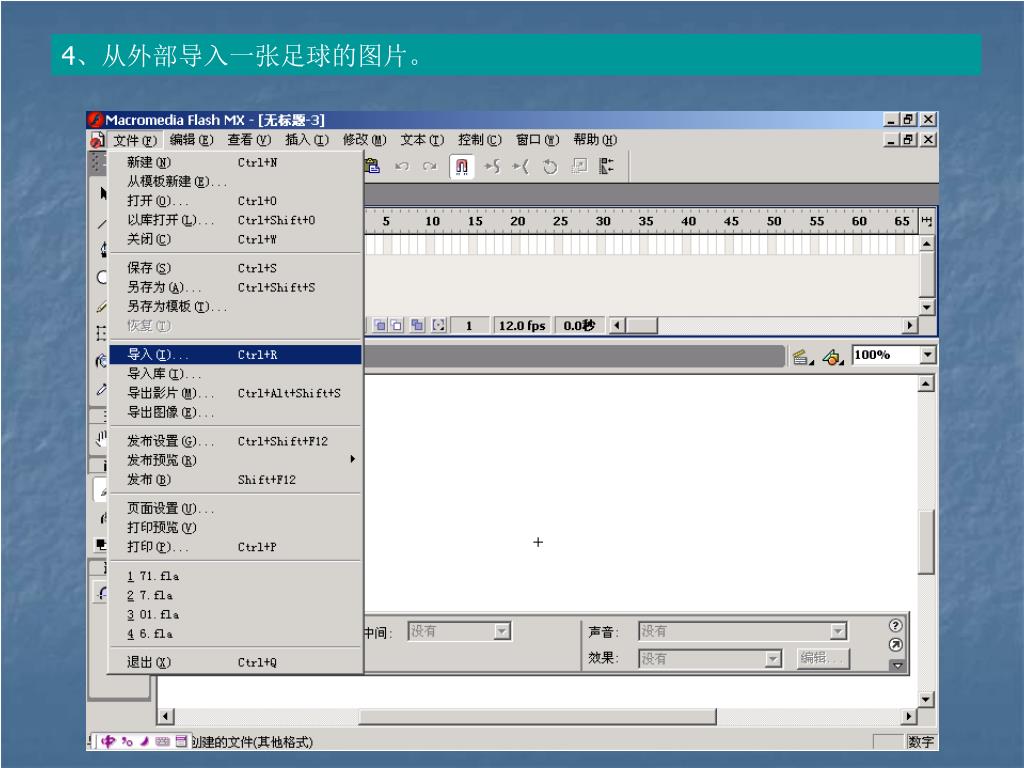This screenshot has width=1024, height=768.
Task: Collapse properties panel with bottom-right arrow
Action: 897,665
